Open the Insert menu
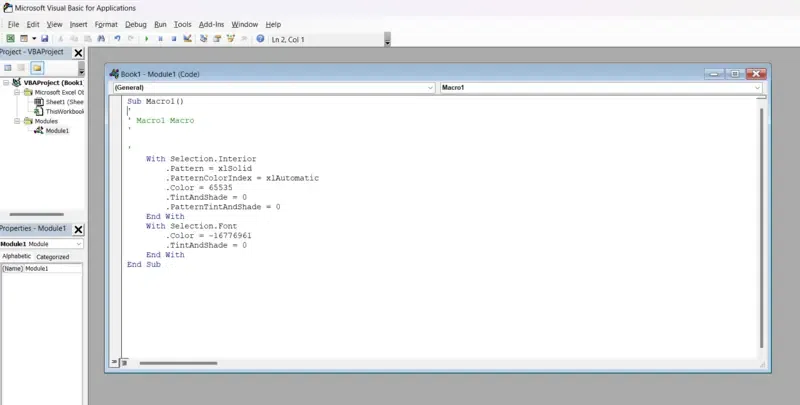 (79, 24)
